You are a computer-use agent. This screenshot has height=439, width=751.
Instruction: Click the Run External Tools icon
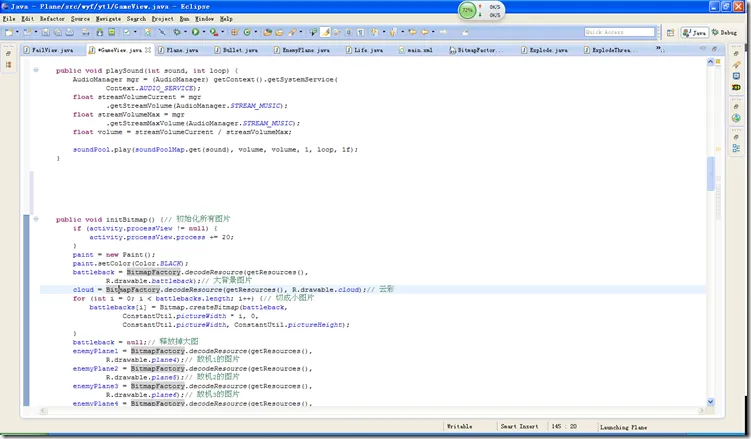(214, 32)
